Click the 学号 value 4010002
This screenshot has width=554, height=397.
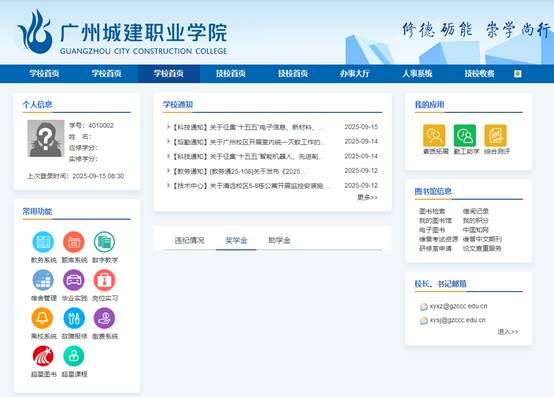[x=101, y=125]
